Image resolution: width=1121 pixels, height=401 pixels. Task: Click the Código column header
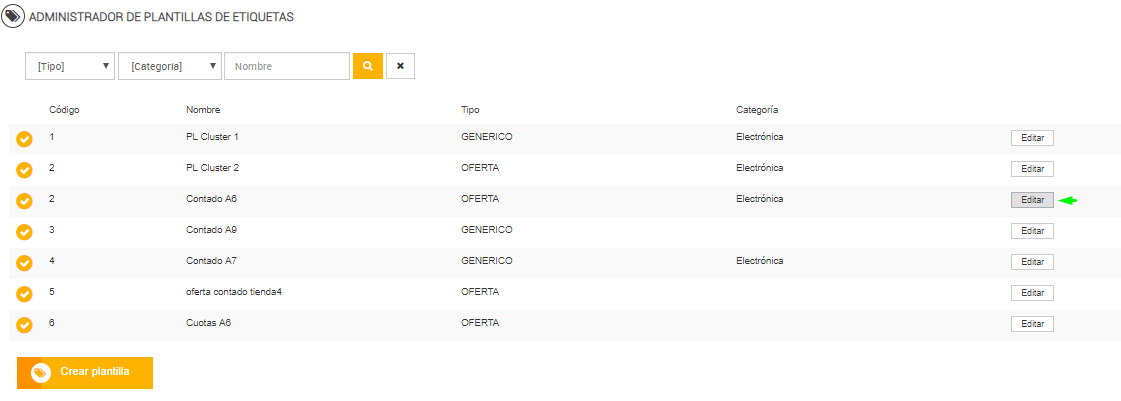click(64, 109)
